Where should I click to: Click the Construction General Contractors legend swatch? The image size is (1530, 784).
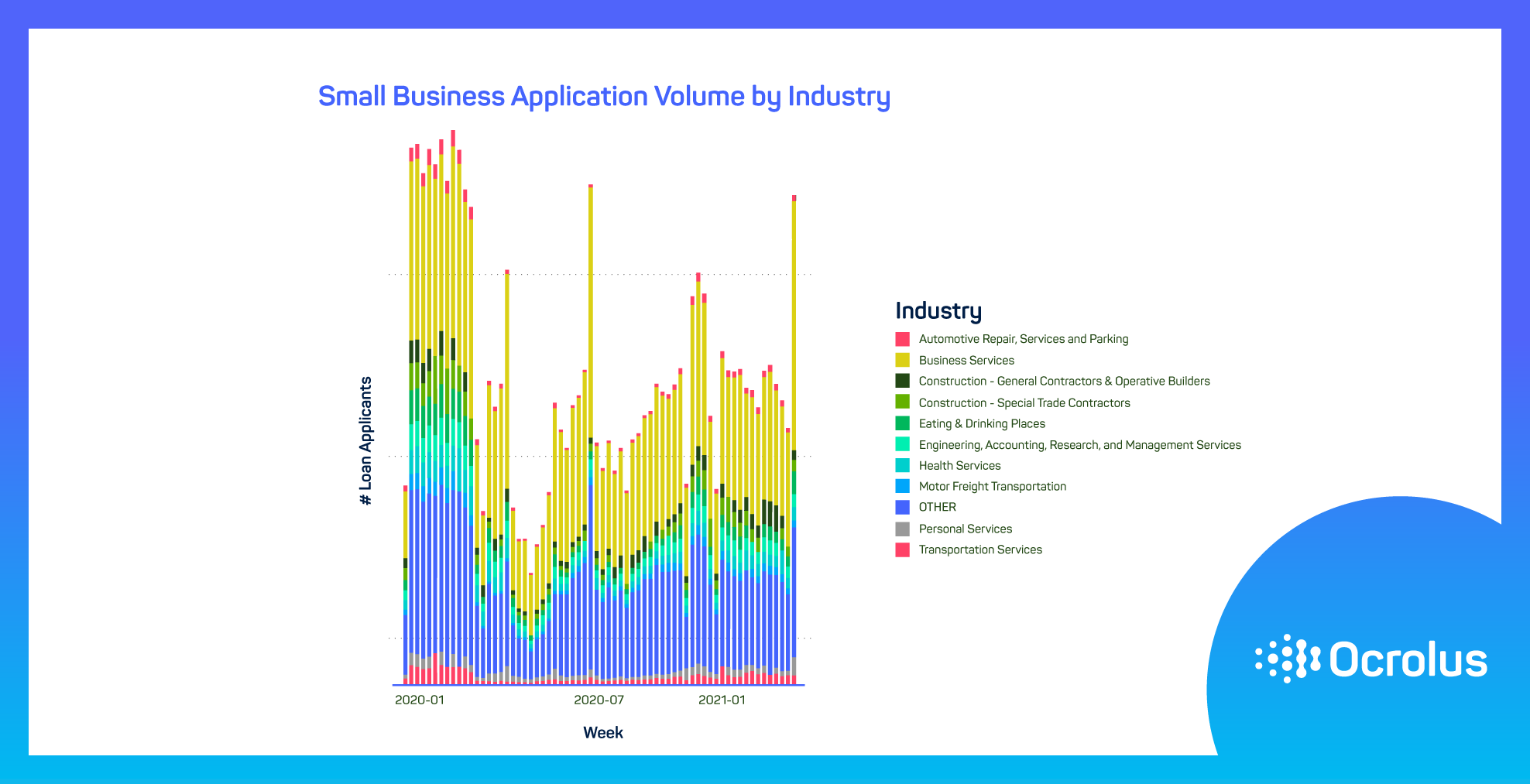pyautogui.click(x=902, y=381)
